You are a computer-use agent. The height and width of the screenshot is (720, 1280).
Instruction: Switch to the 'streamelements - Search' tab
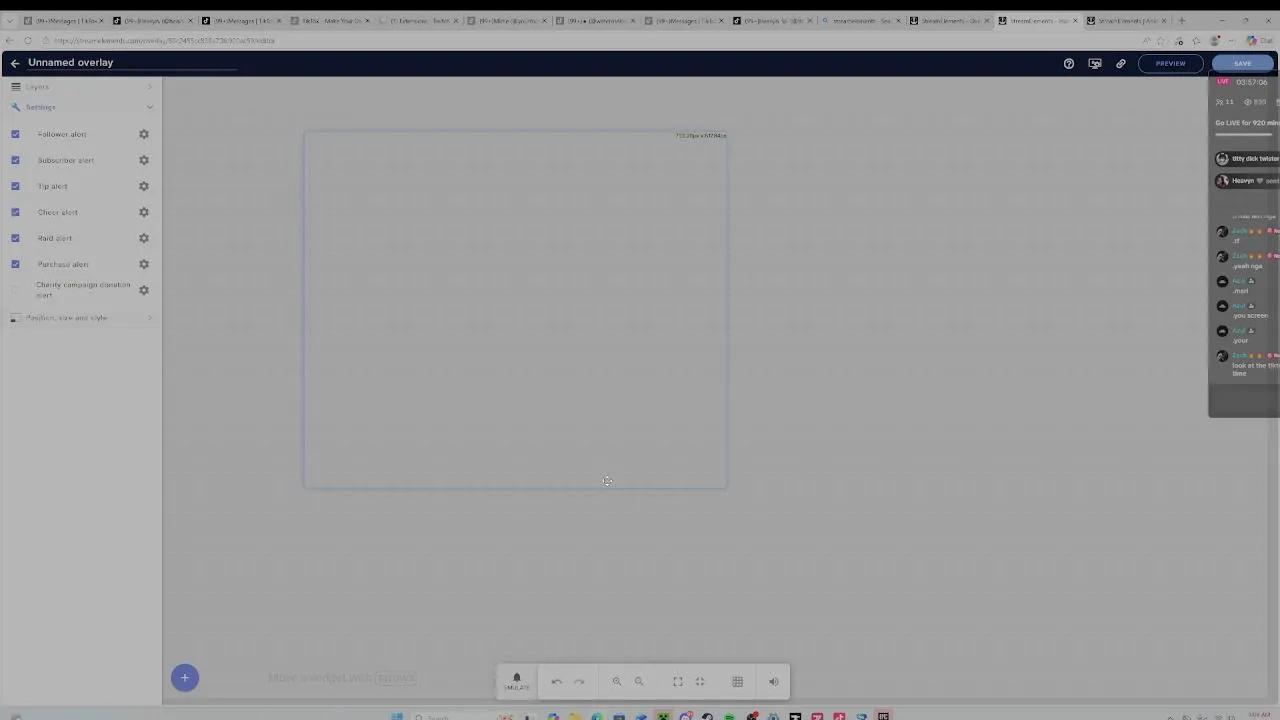point(860,20)
